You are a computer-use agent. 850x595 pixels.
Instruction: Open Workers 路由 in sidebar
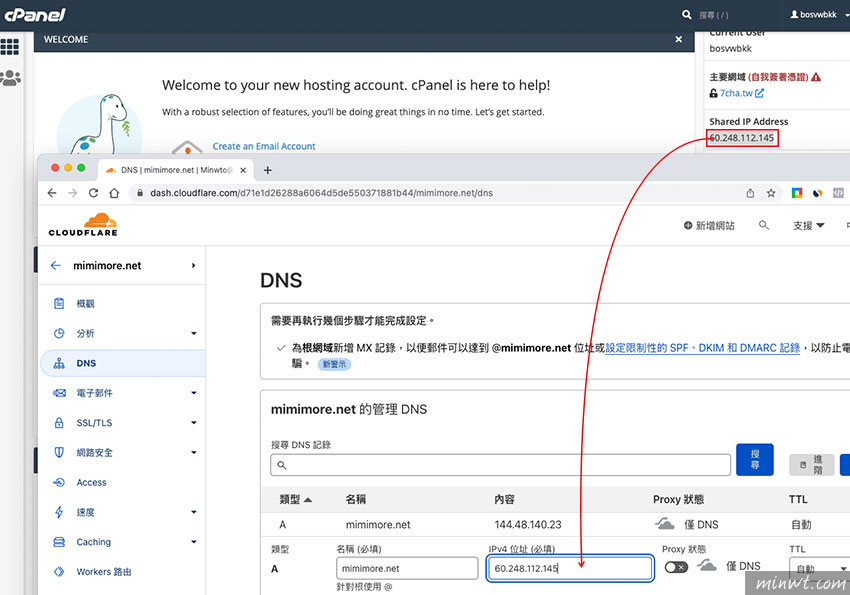[104, 572]
